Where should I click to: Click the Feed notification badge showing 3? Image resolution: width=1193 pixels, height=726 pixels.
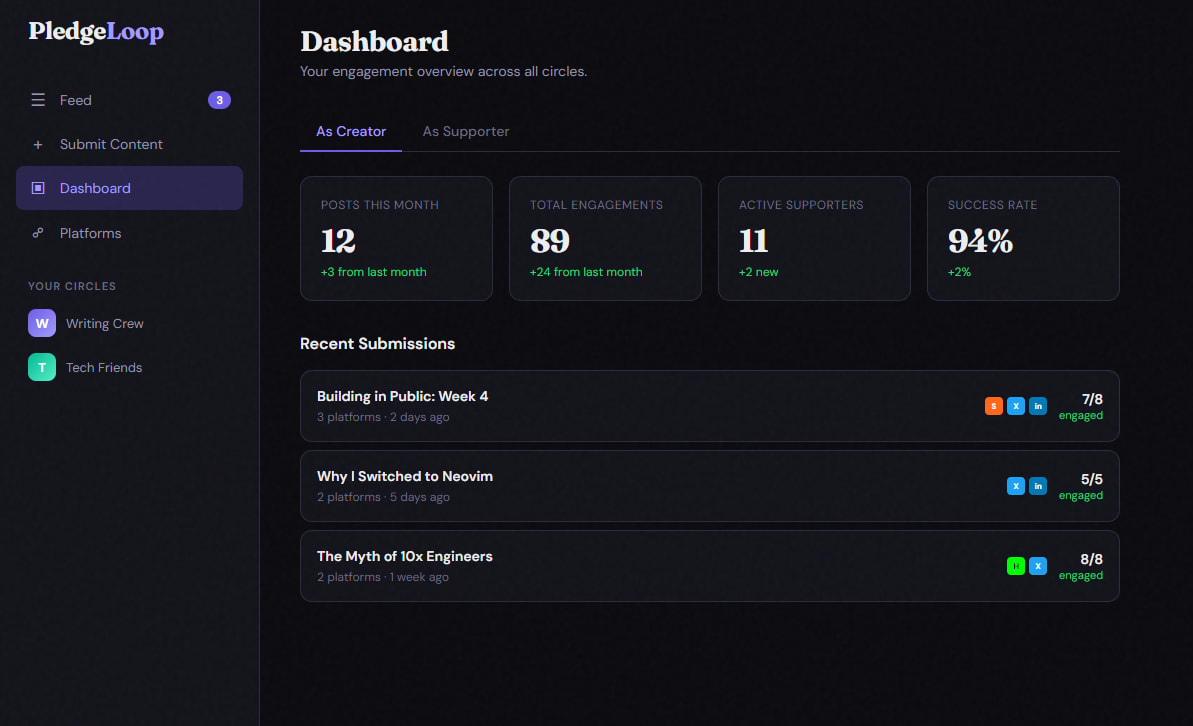click(x=219, y=99)
